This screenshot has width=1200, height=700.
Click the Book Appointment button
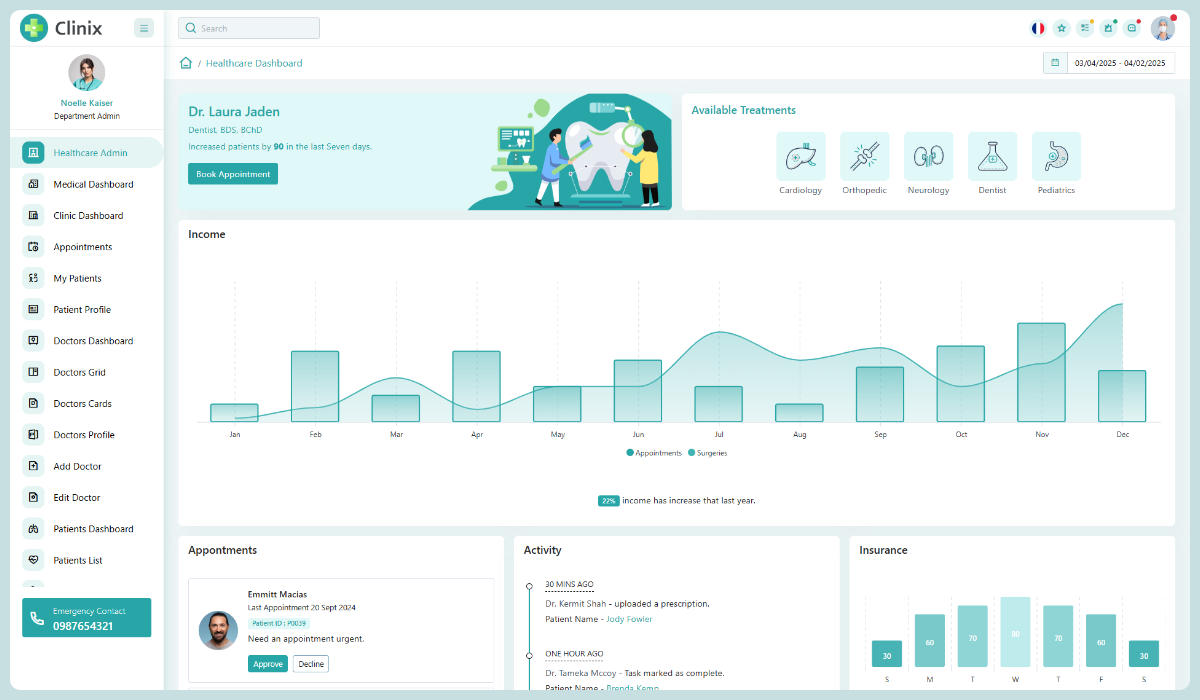232,173
